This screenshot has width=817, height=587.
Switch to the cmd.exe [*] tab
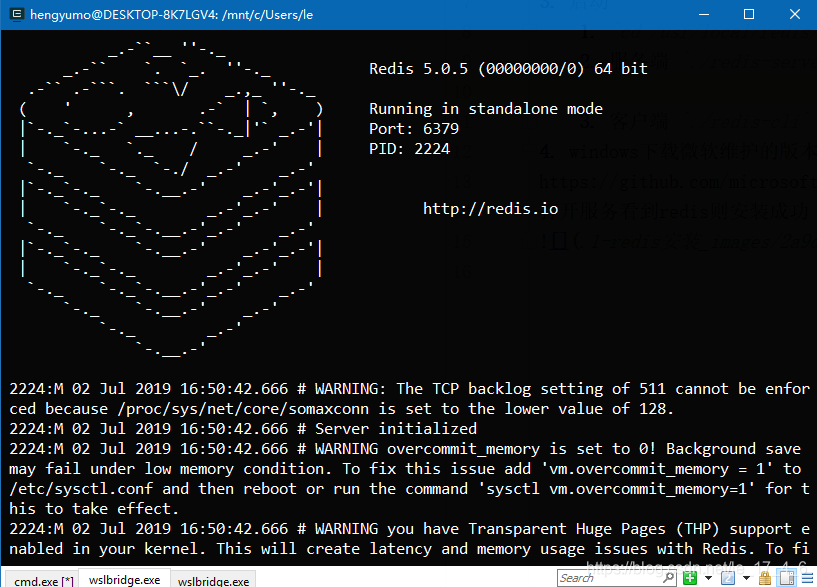tap(43, 581)
